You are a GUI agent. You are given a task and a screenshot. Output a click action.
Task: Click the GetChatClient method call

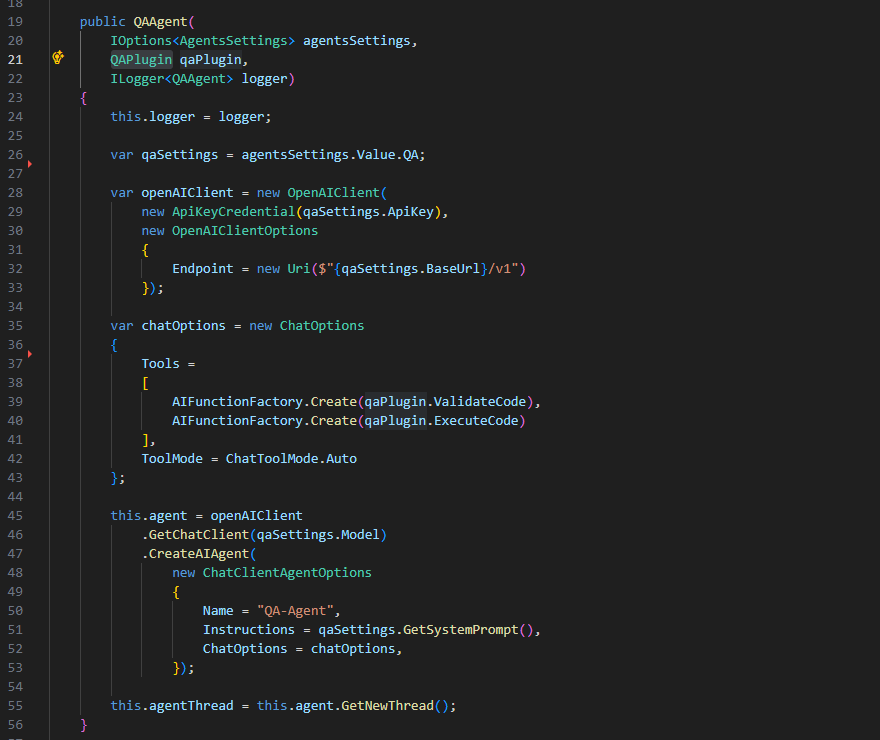pyautogui.click(x=199, y=535)
